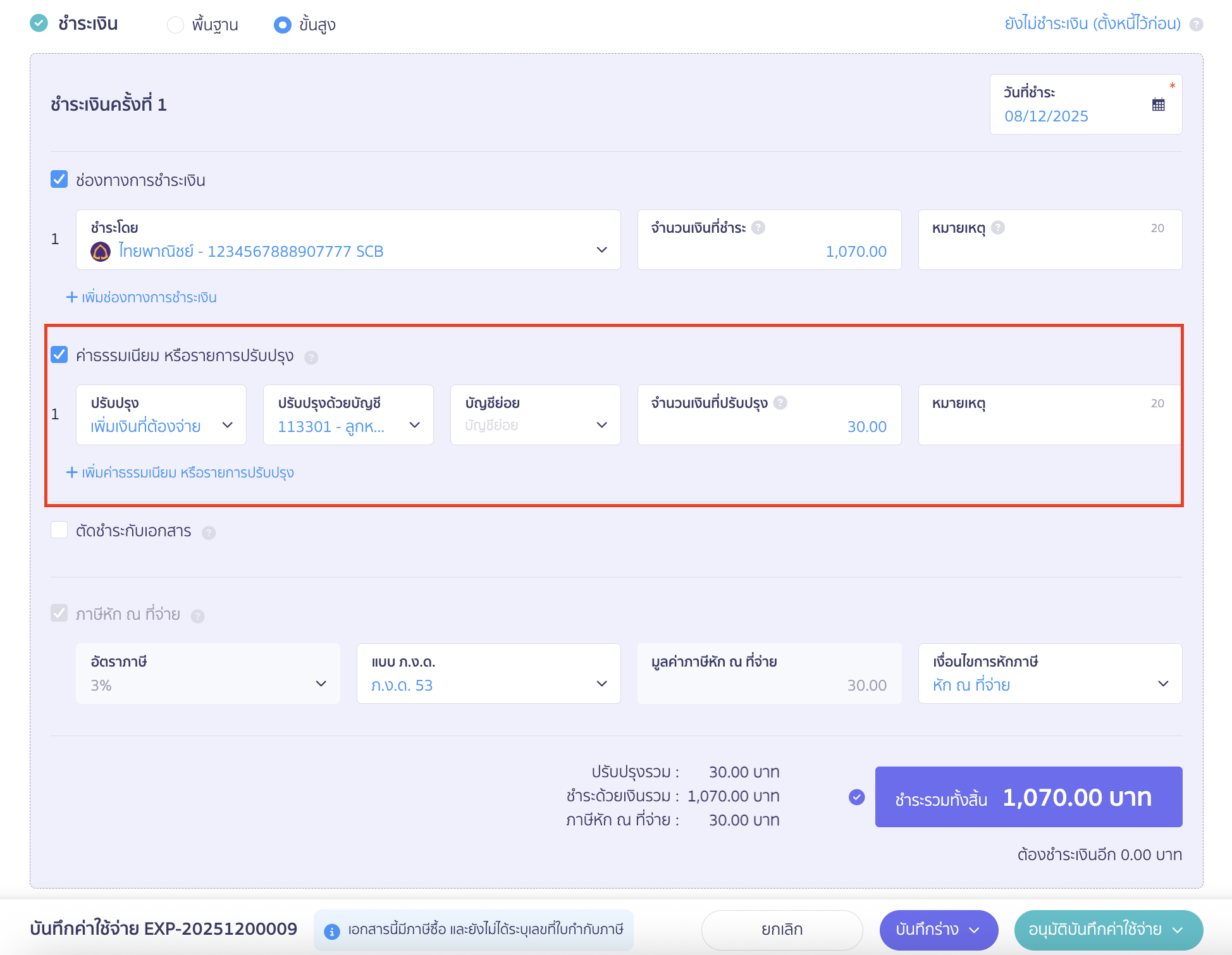Viewport: 1232px width, 955px height.
Task: Open the payment date calendar icon
Action: [x=1158, y=105]
